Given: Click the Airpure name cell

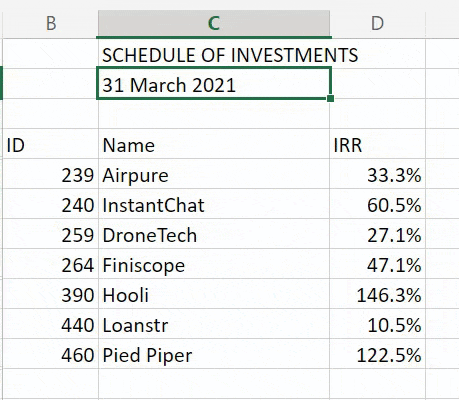Looking at the screenshot, I should (214, 174).
